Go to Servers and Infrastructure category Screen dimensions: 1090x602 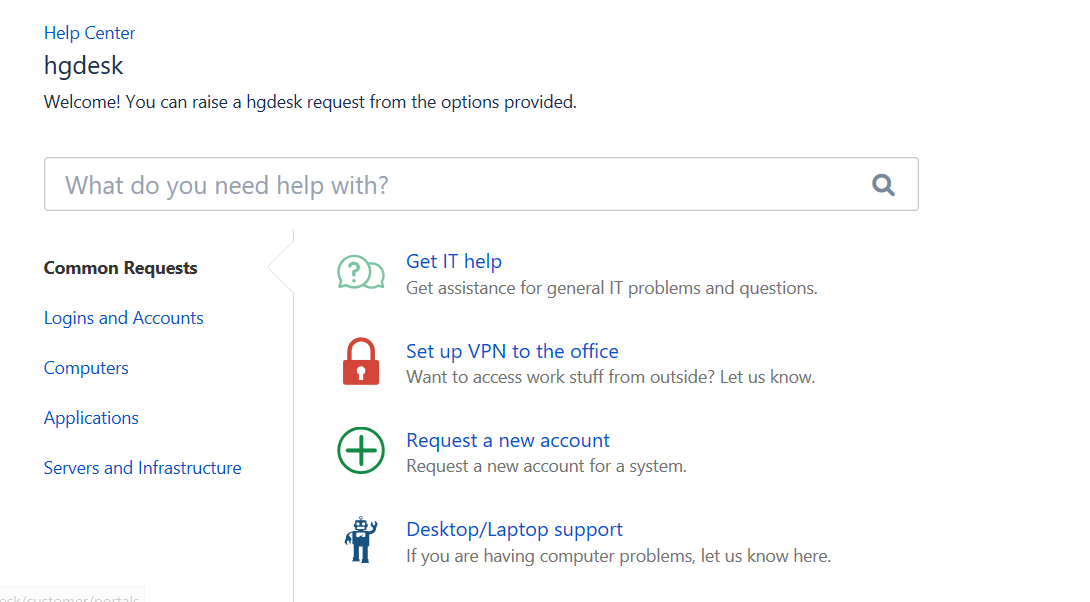(x=142, y=468)
